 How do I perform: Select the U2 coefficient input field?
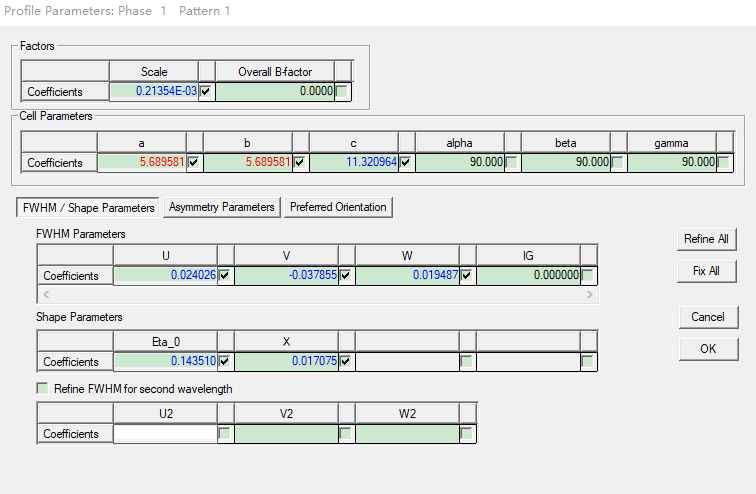165,434
